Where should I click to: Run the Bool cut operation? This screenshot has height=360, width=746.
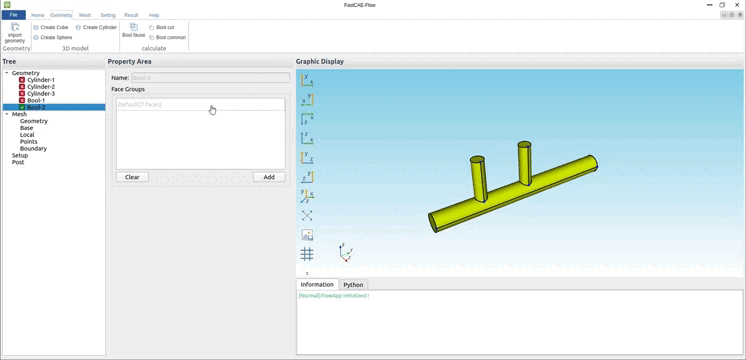click(161, 28)
